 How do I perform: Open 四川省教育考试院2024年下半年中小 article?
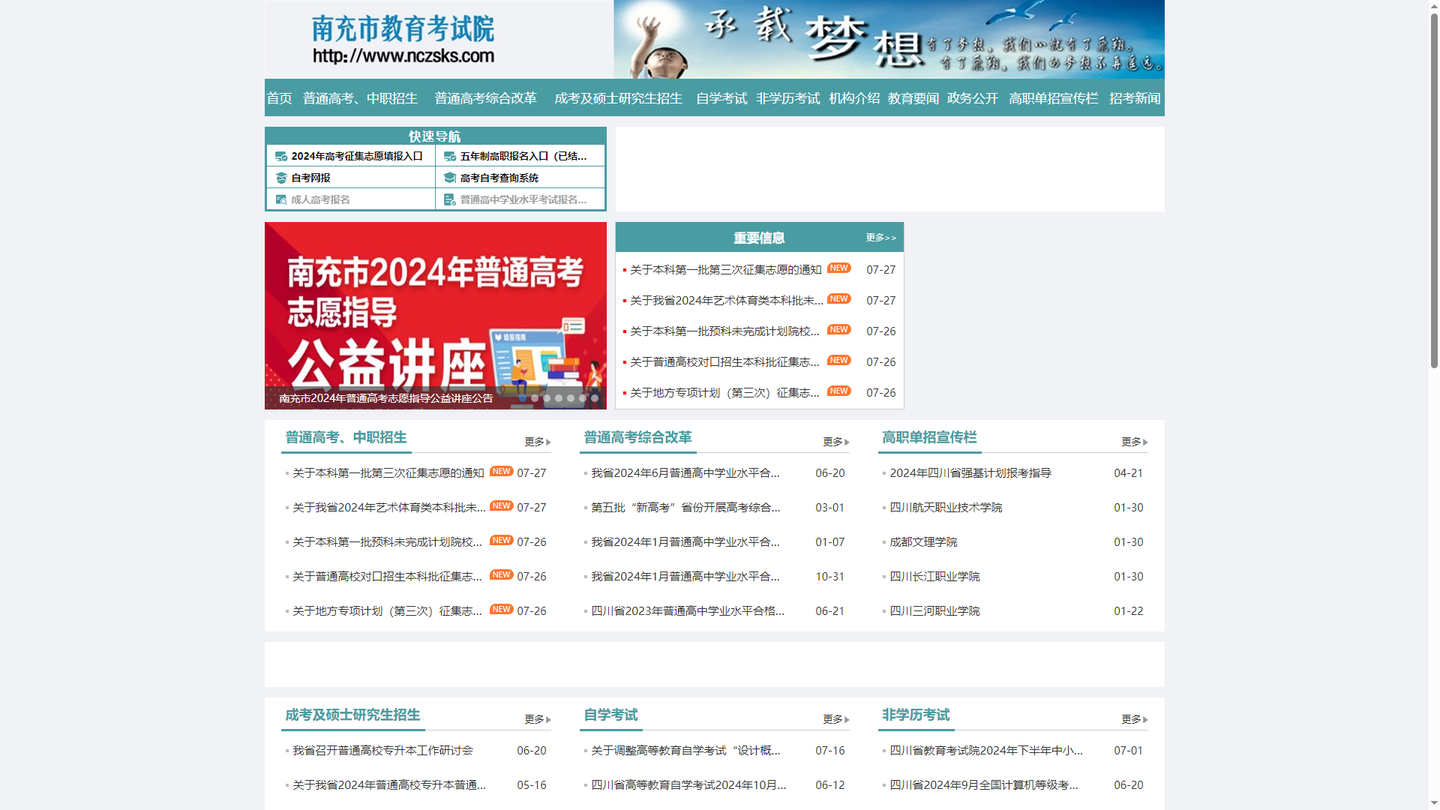pos(986,751)
